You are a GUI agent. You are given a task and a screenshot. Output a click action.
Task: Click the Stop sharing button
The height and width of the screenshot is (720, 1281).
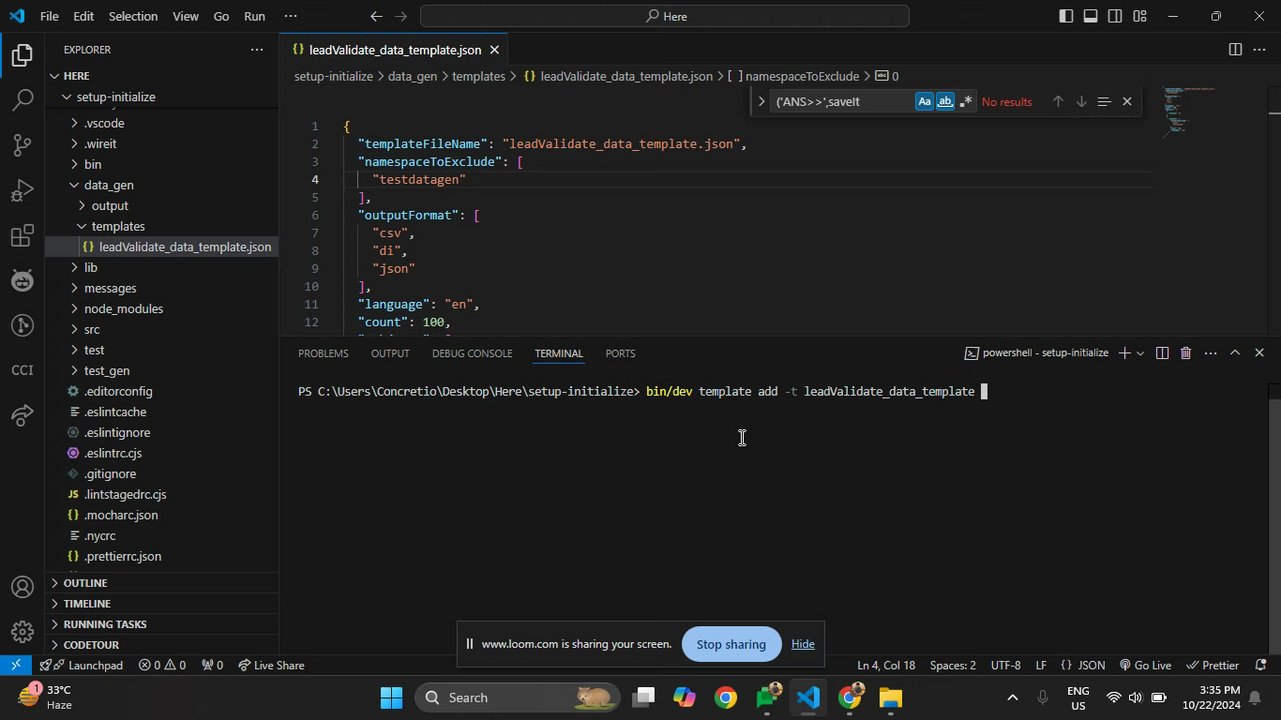click(x=730, y=645)
